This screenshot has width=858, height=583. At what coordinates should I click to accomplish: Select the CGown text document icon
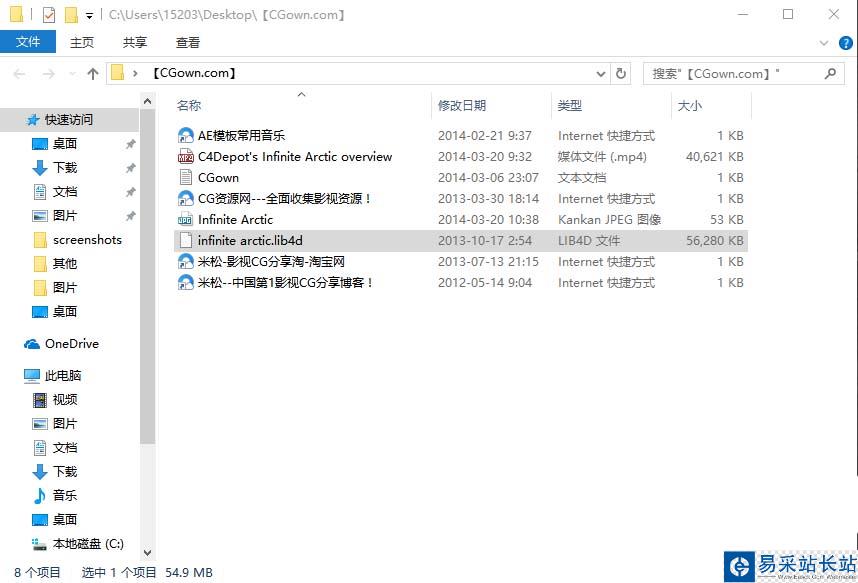pos(186,177)
